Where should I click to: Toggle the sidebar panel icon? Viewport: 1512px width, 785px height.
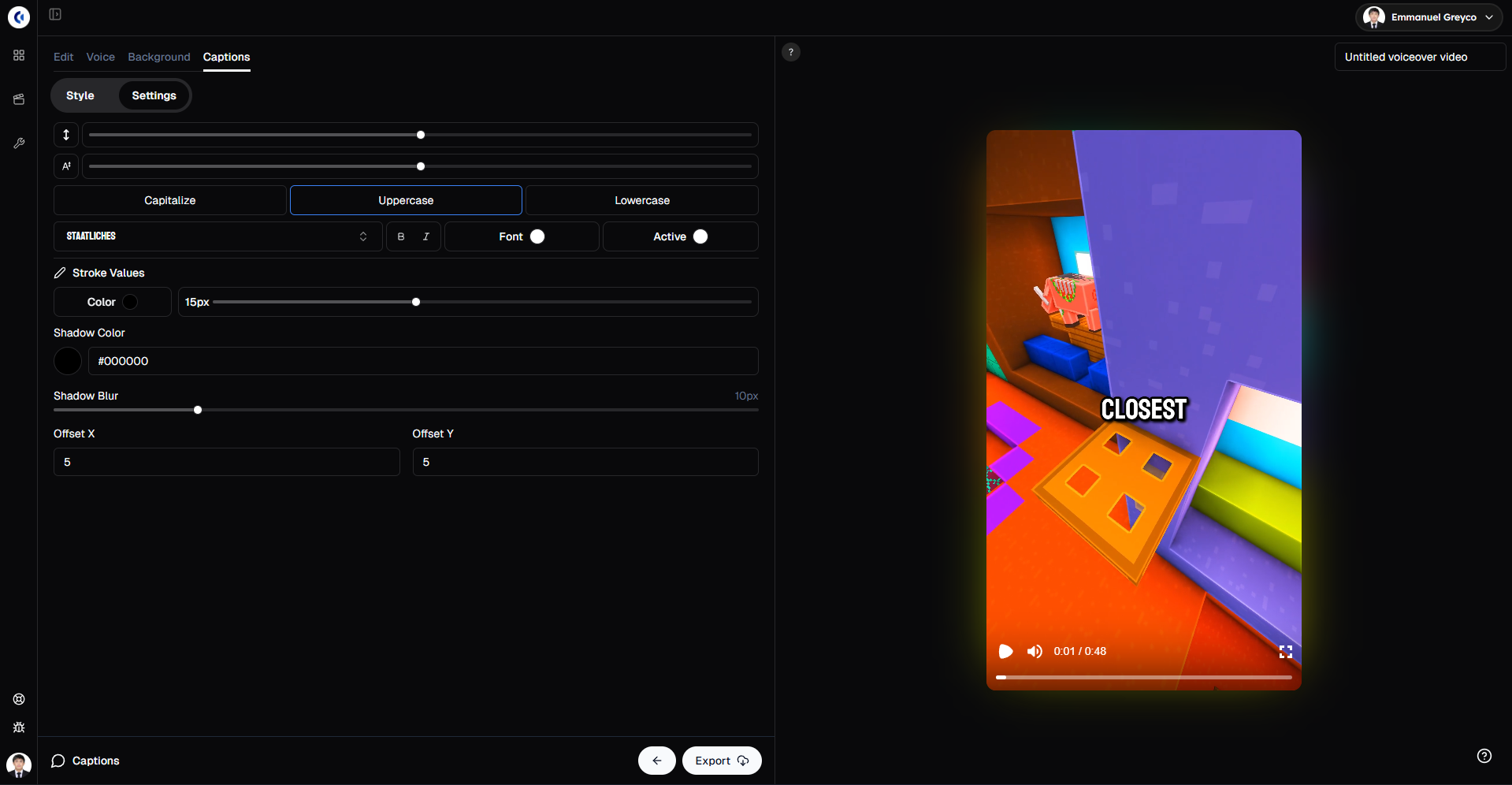[55, 14]
